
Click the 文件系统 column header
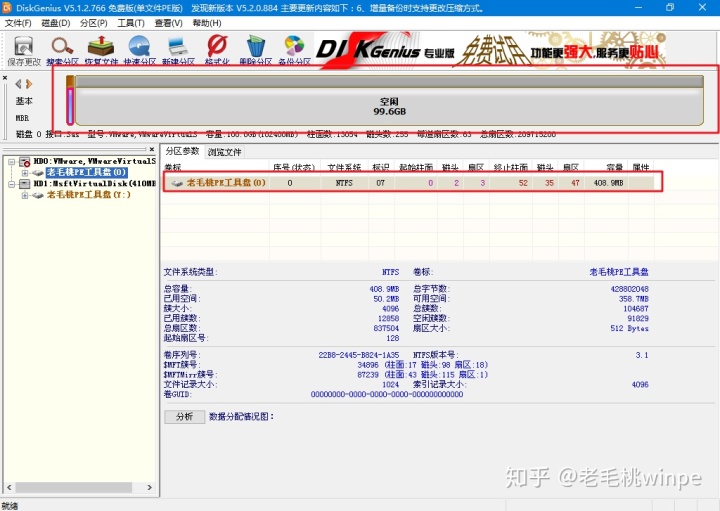click(x=344, y=167)
